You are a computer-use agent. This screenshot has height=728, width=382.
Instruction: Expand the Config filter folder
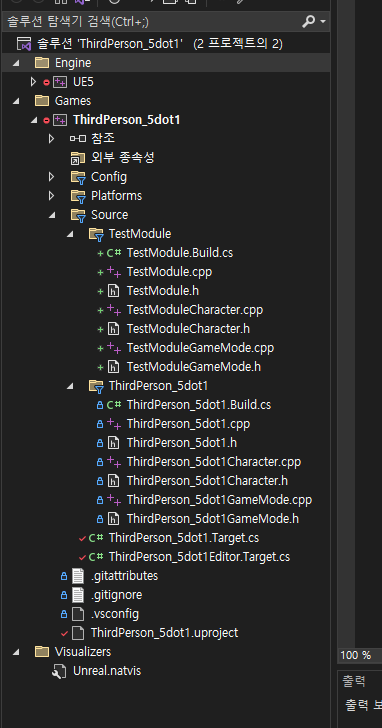click(51, 176)
